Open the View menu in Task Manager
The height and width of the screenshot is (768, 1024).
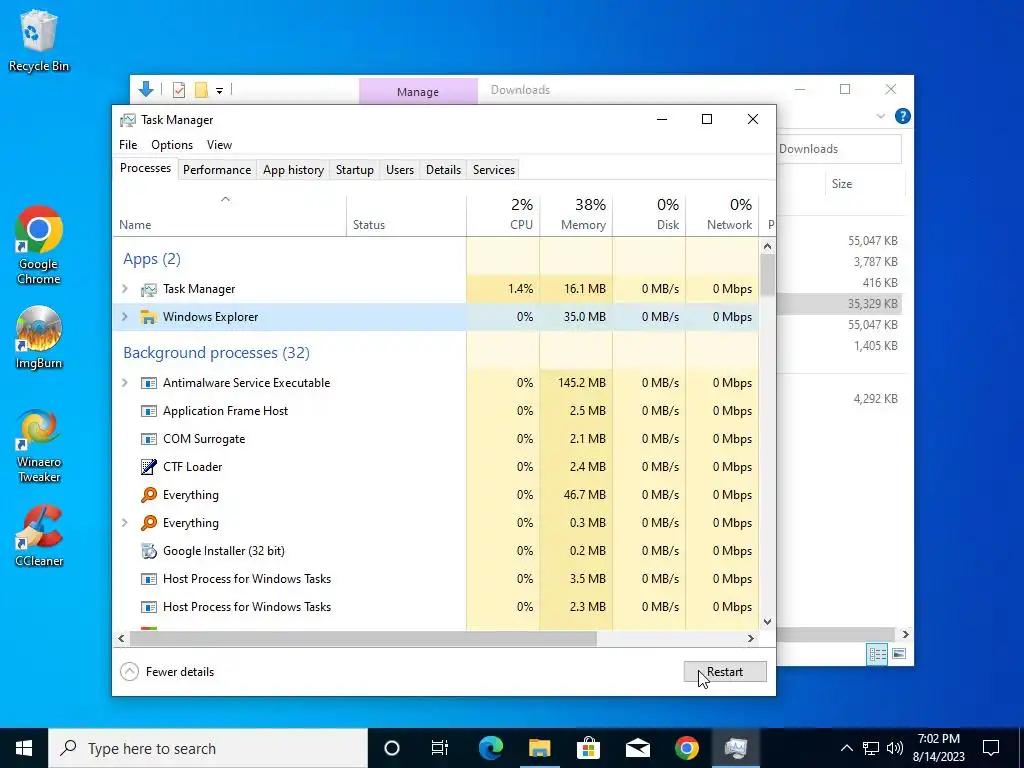(x=219, y=145)
